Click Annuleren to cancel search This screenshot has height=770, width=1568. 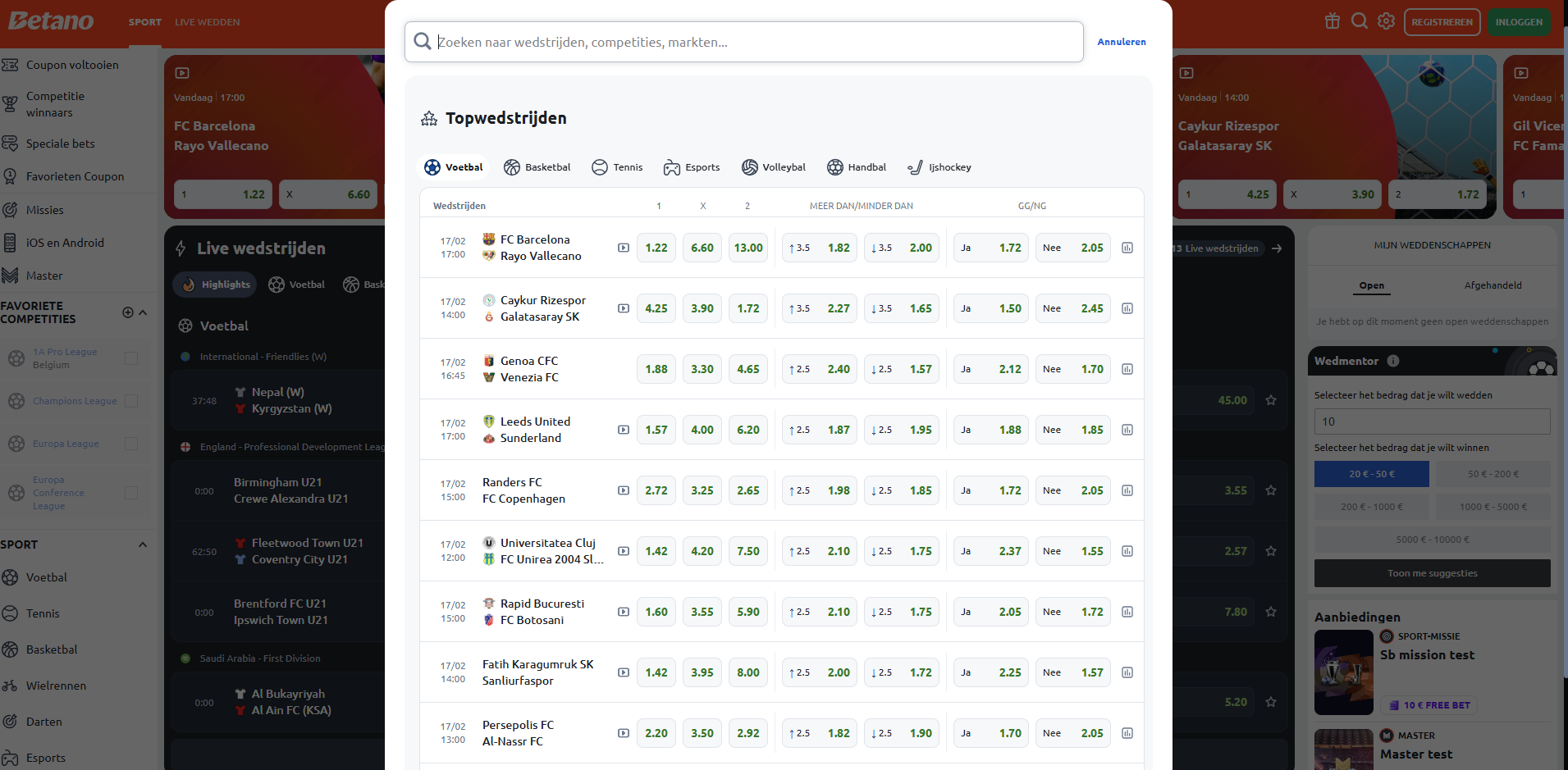pyautogui.click(x=1122, y=42)
